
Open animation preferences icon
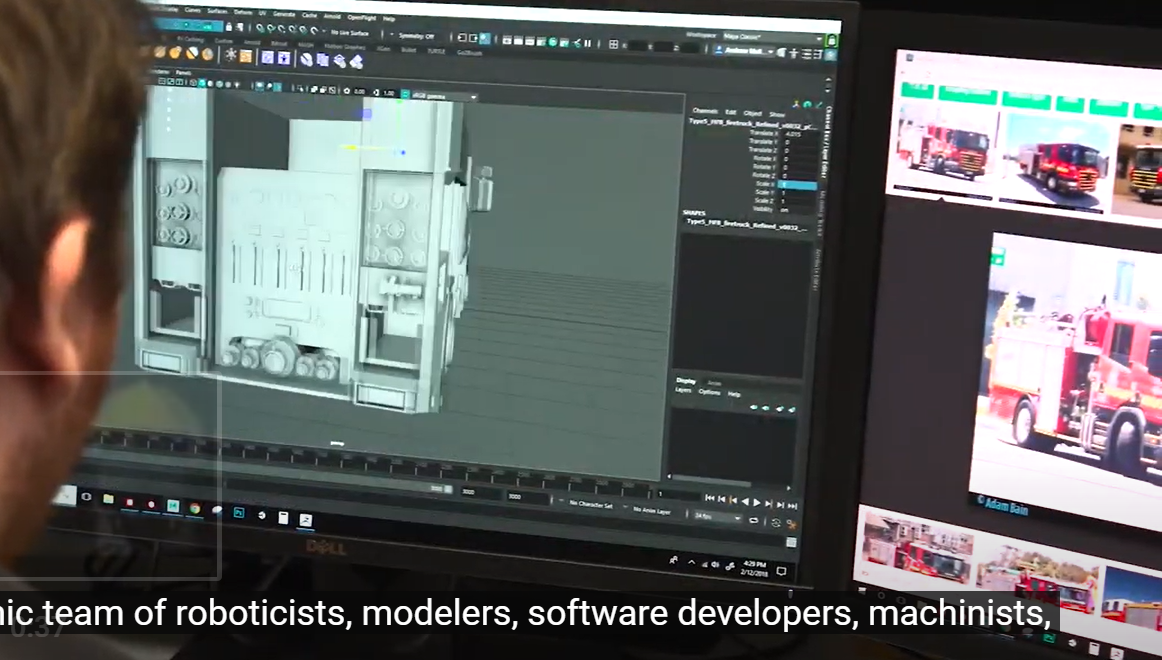coord(791,524)
